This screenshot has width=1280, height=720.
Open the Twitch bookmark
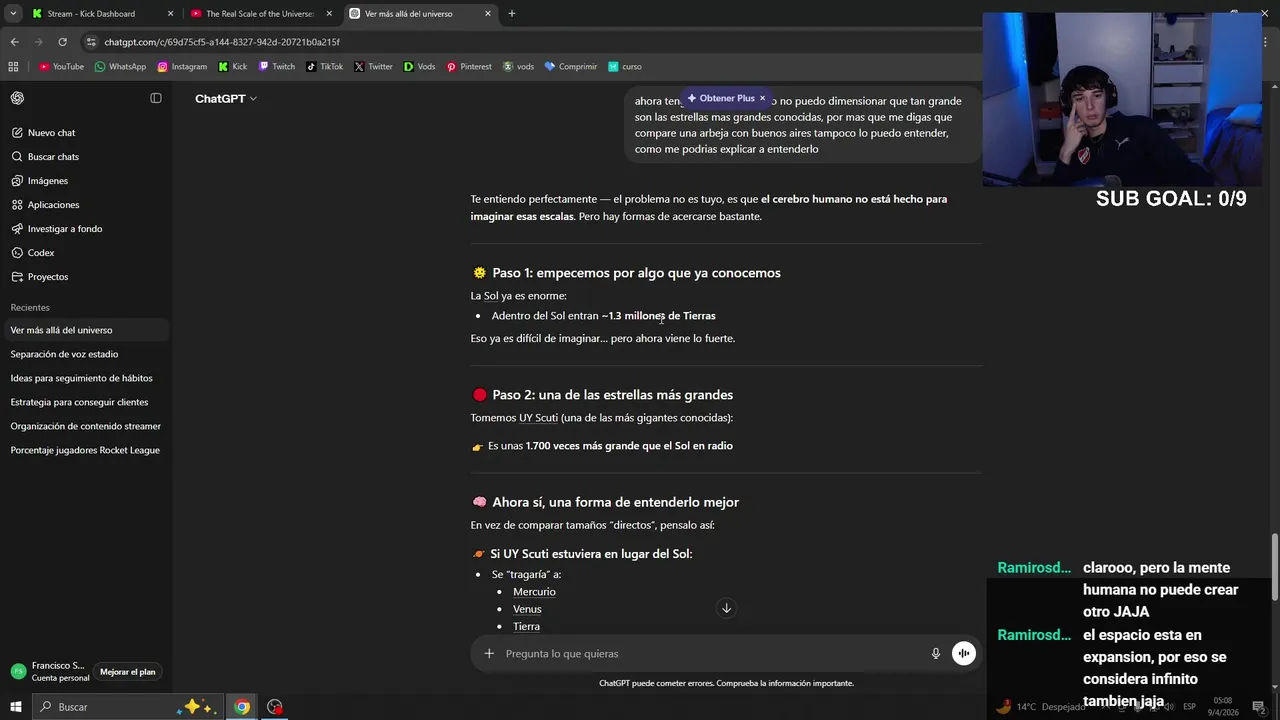277,67
